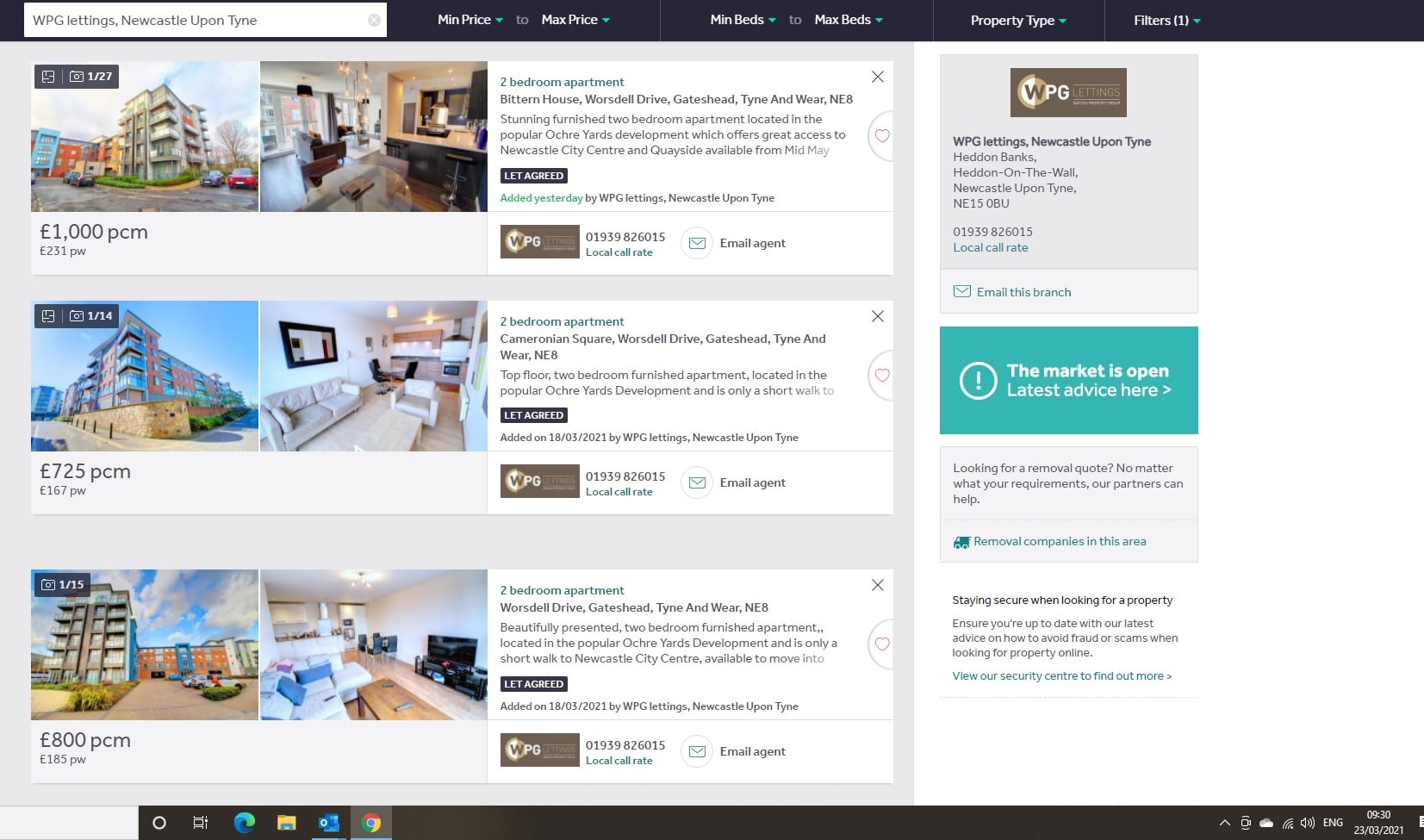The height and width of the screenshot is (840, 1424).
Task: Clear the search location field
Action: tap(374, 20)
